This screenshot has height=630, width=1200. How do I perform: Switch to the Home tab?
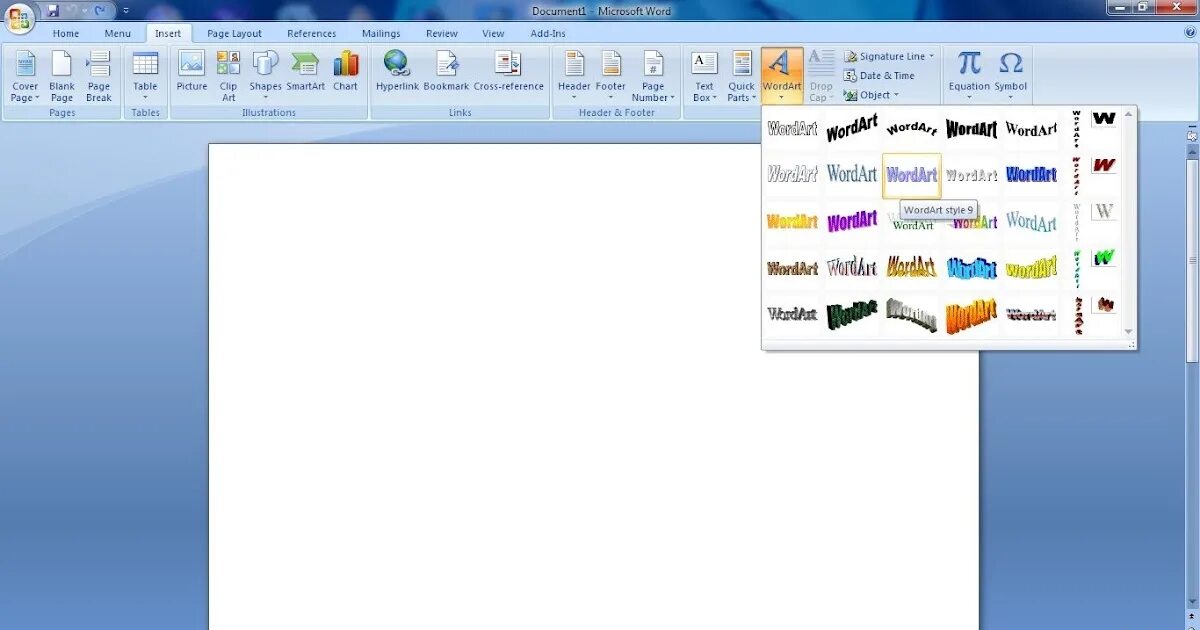tap(66, 33)
